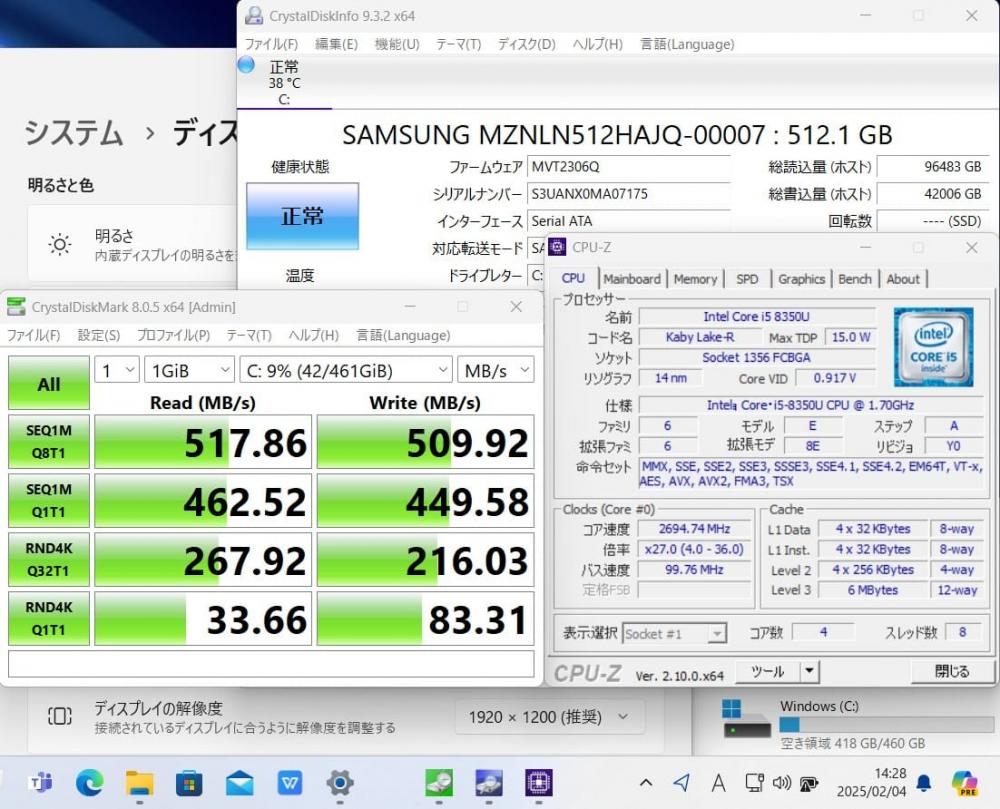Switch to CPU-Z taskbar icon
The image size is (1000, 809).
(539, 782)
